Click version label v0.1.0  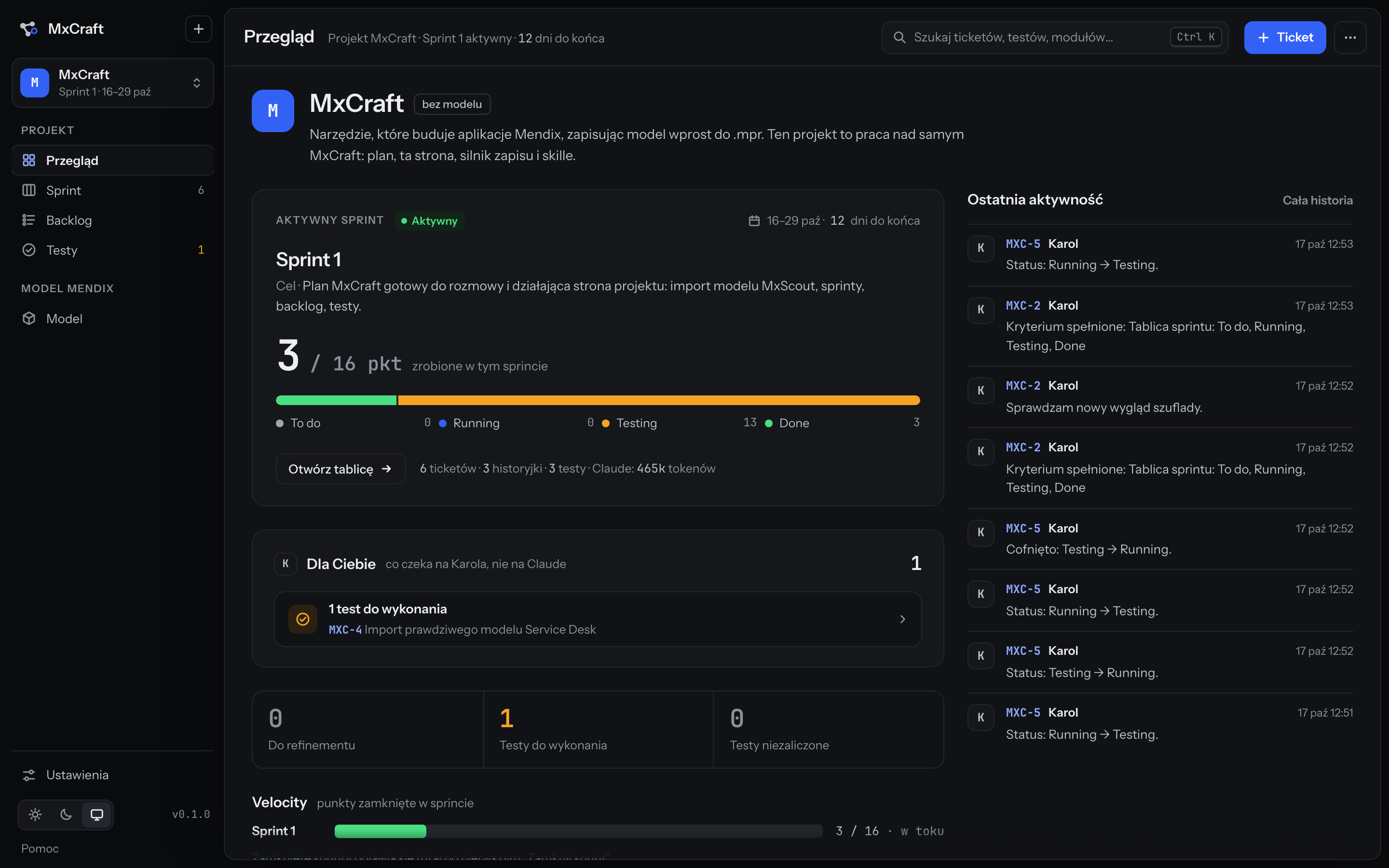point(191,814)
